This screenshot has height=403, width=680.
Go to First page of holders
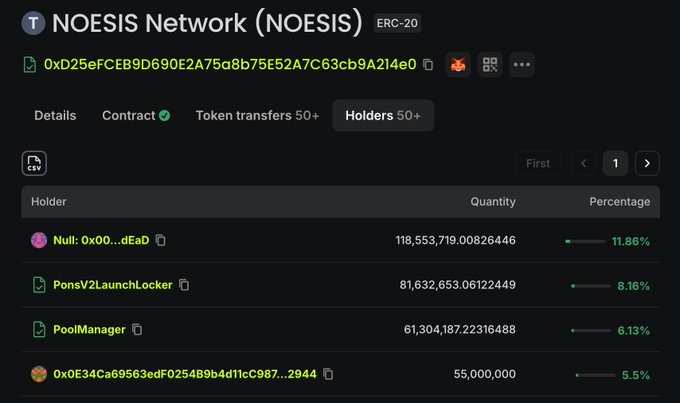point(538,163)
